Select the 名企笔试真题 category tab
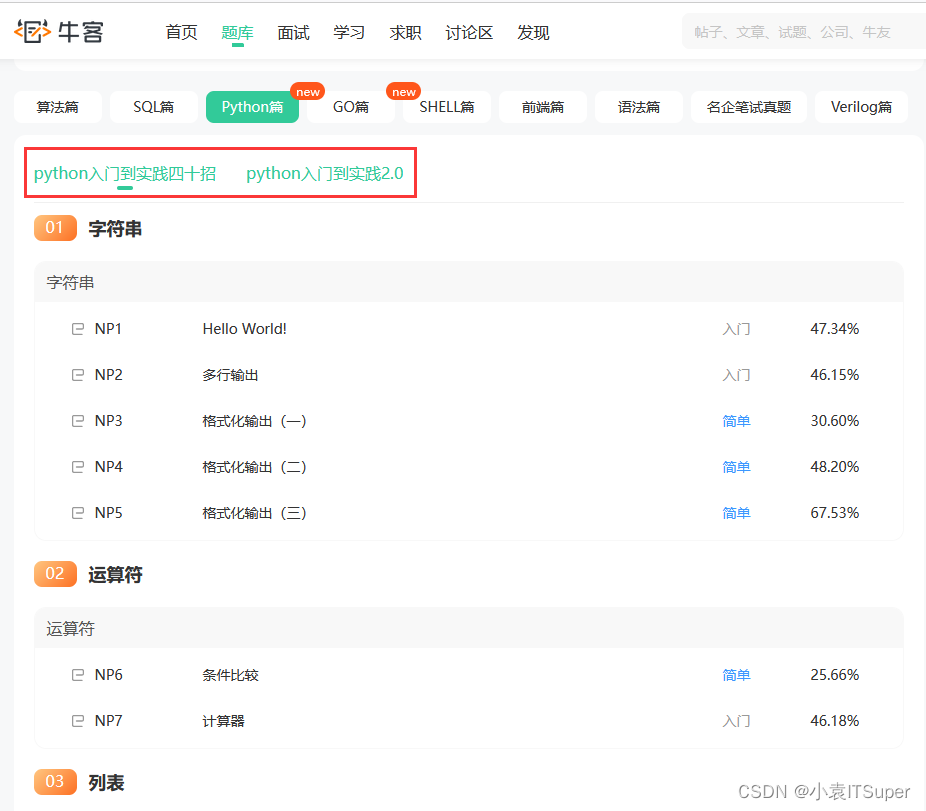 [749, 107]
